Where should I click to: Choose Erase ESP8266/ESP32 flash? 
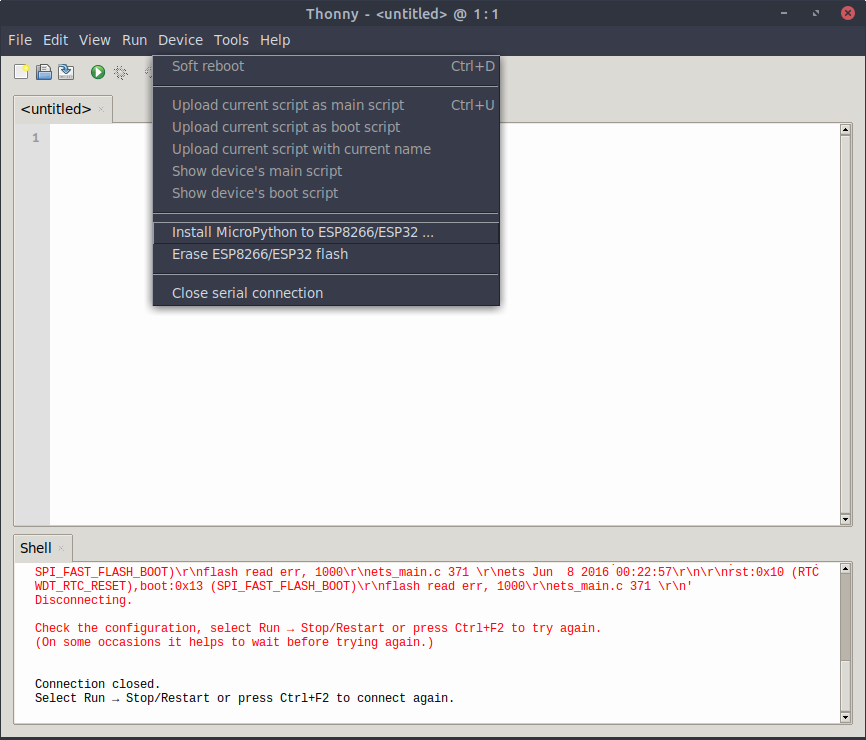click(x=326, y=255)
